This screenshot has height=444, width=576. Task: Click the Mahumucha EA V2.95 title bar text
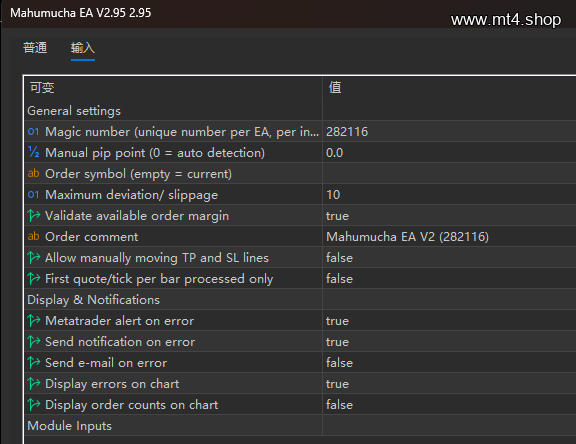tap(80, 13)
